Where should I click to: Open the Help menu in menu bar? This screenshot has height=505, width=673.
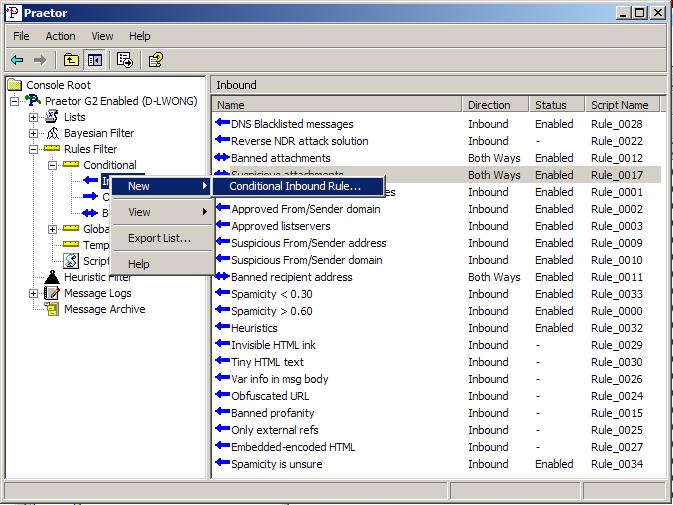click(139, 36)
